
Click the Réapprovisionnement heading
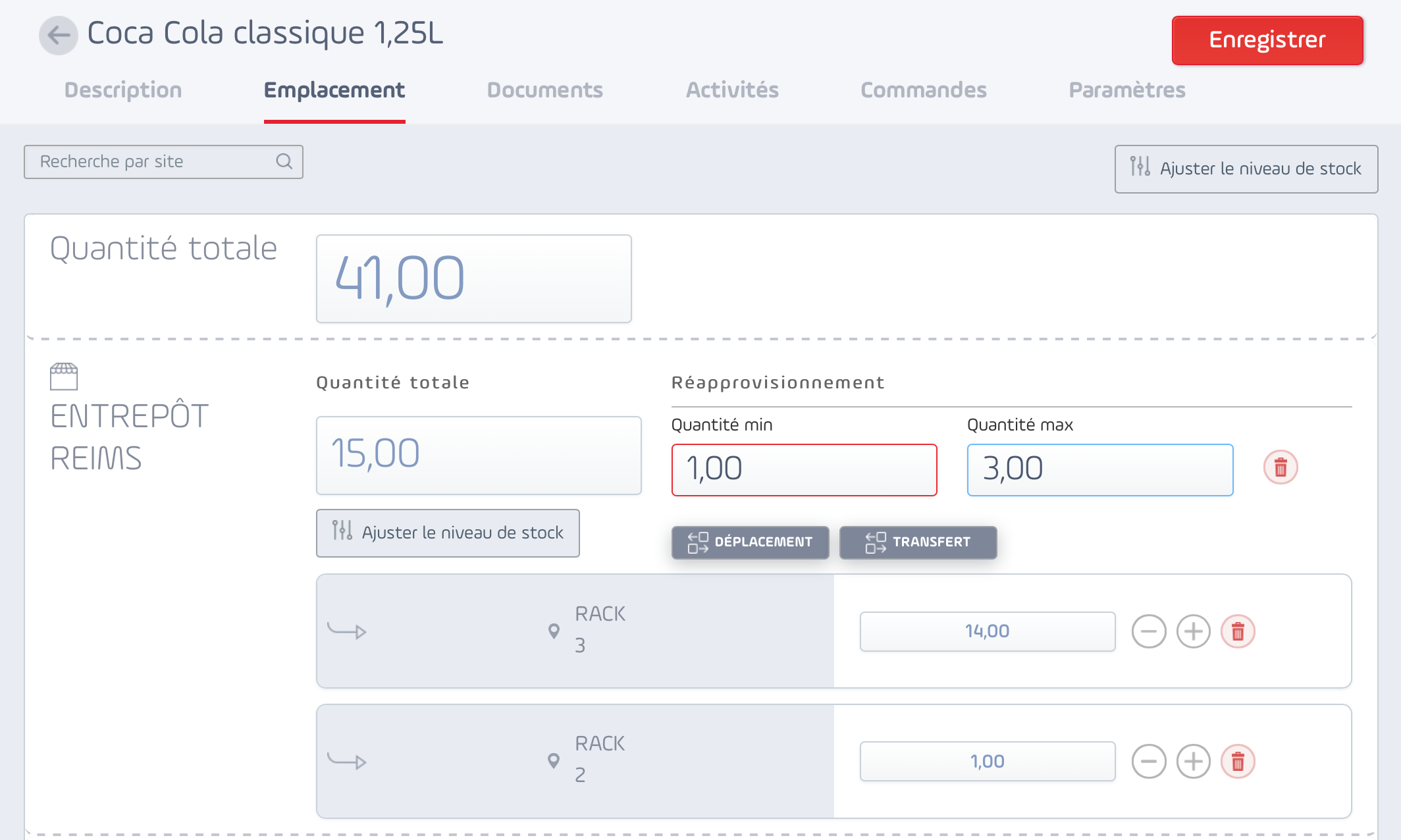pyautogui.click(x=778, y=382)
